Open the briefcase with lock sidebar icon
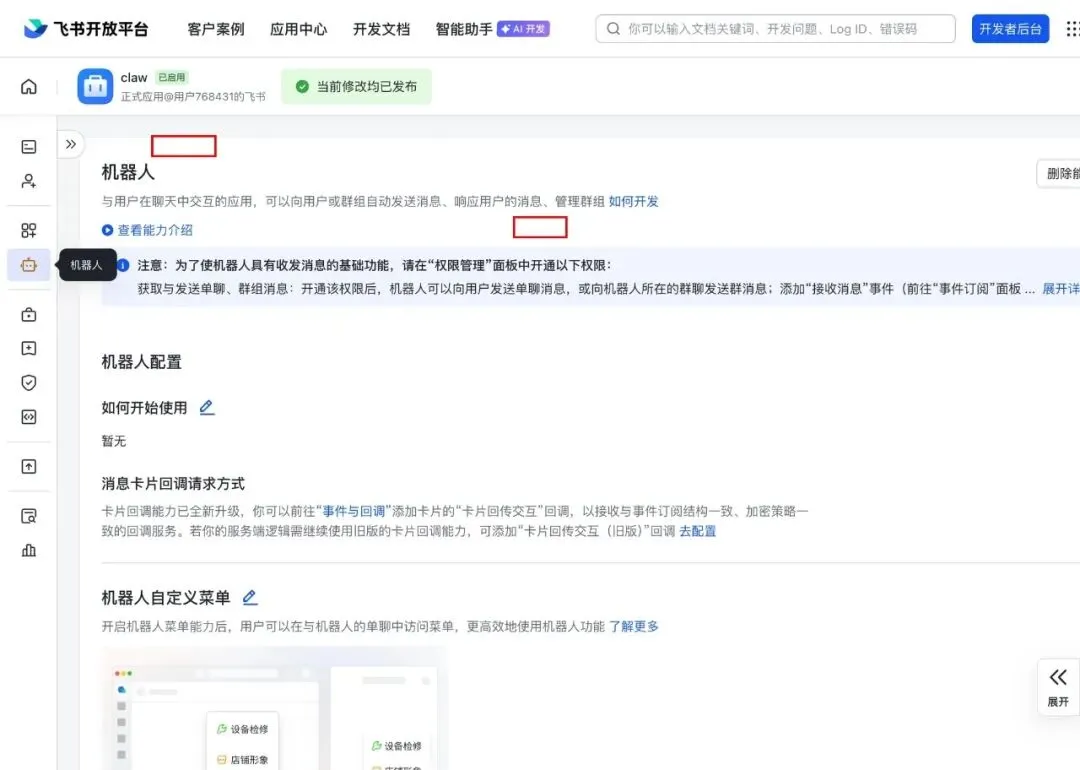The height and width of the screenshot is (770, 1080). pyautogui.click(x=29, y=314)
